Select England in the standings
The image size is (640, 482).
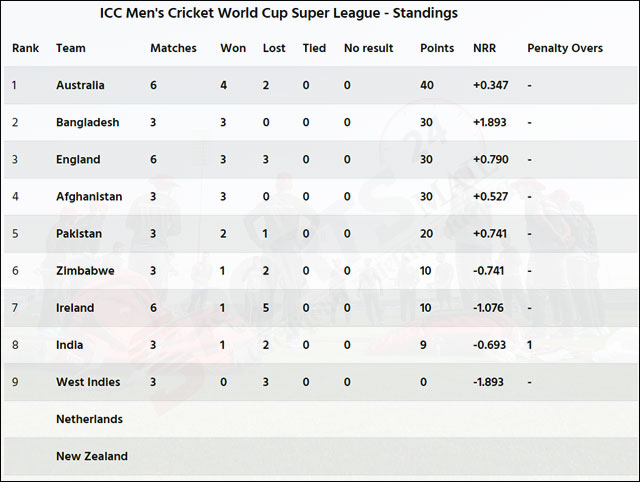coord(78,160)
